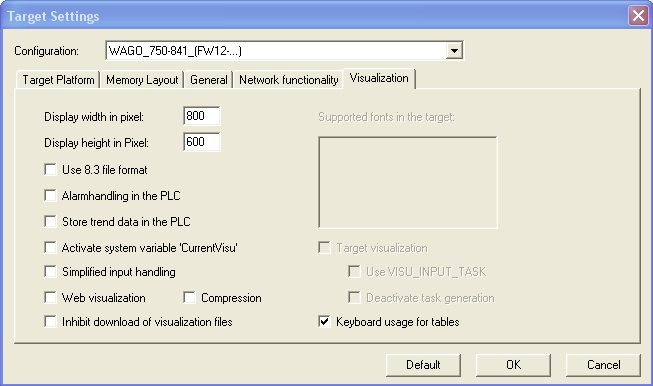This screenshot has height=386, width=653.
Task: Select the Visualization tab
Action: [379, 78]
